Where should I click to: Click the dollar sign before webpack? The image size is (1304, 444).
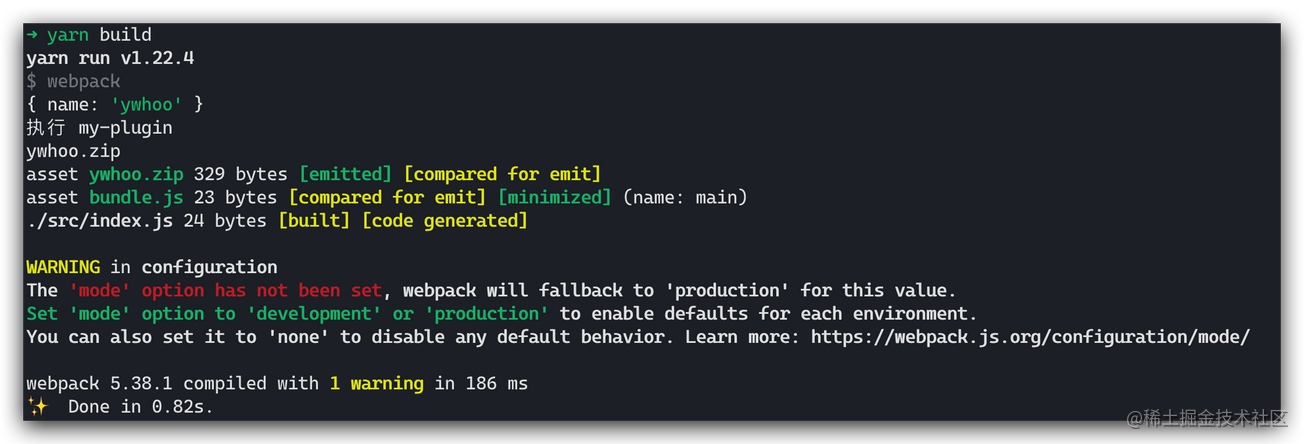click(x=31, y=82)
